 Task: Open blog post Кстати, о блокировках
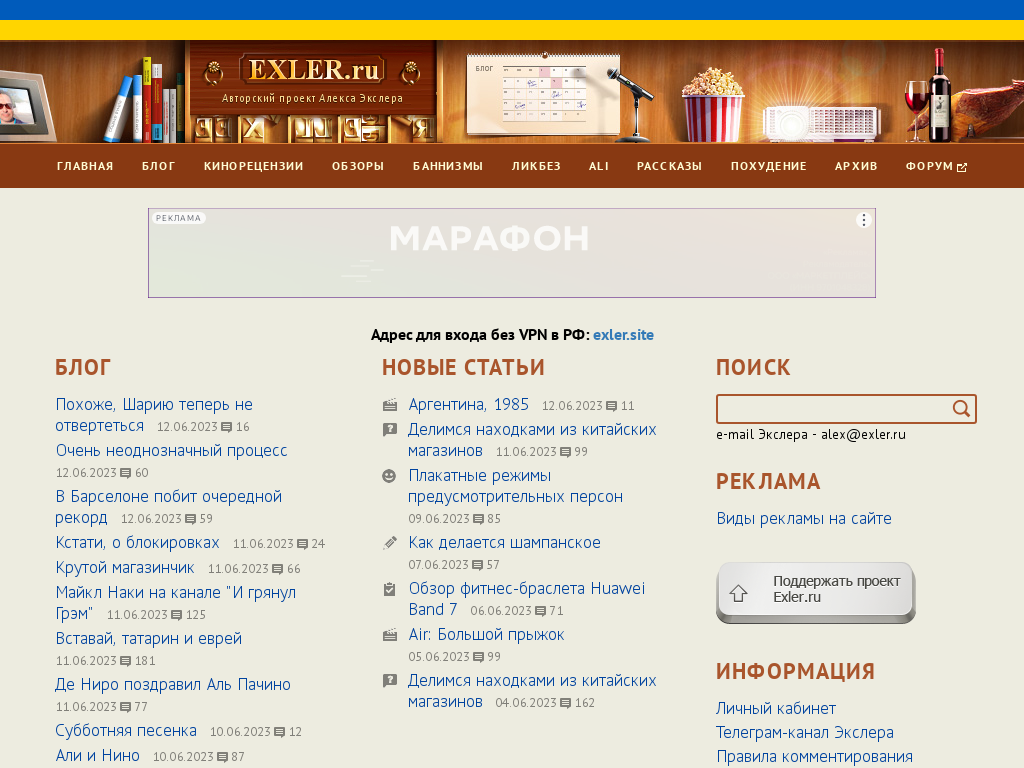click(x=137, y=543)
